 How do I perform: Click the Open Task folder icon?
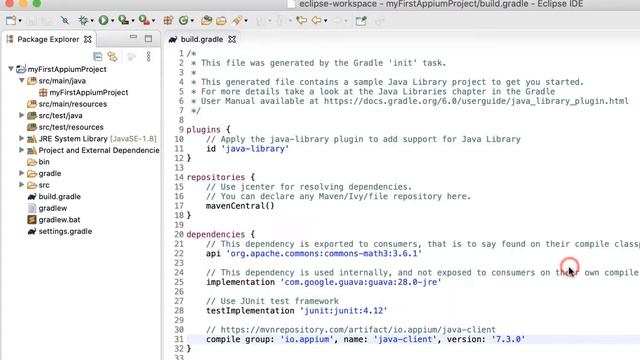(x=221, y=20)
